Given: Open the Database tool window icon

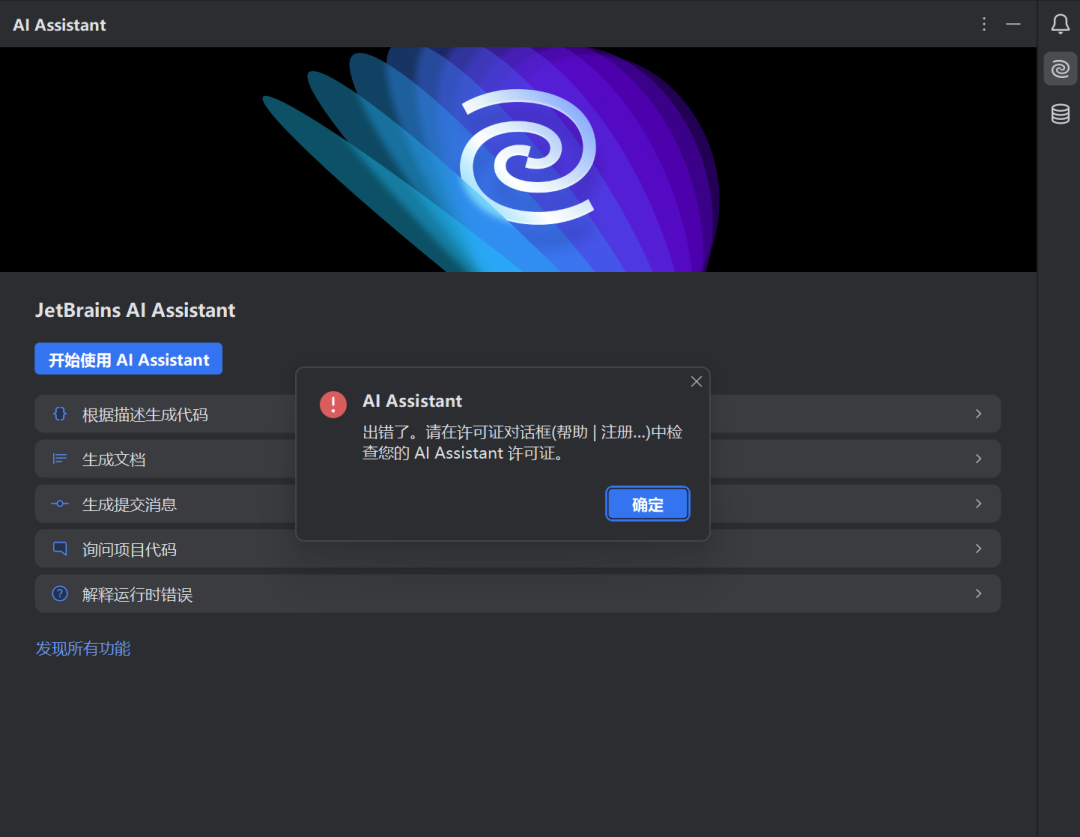Looking at the screenshot, I should [x=1060, y=114].
